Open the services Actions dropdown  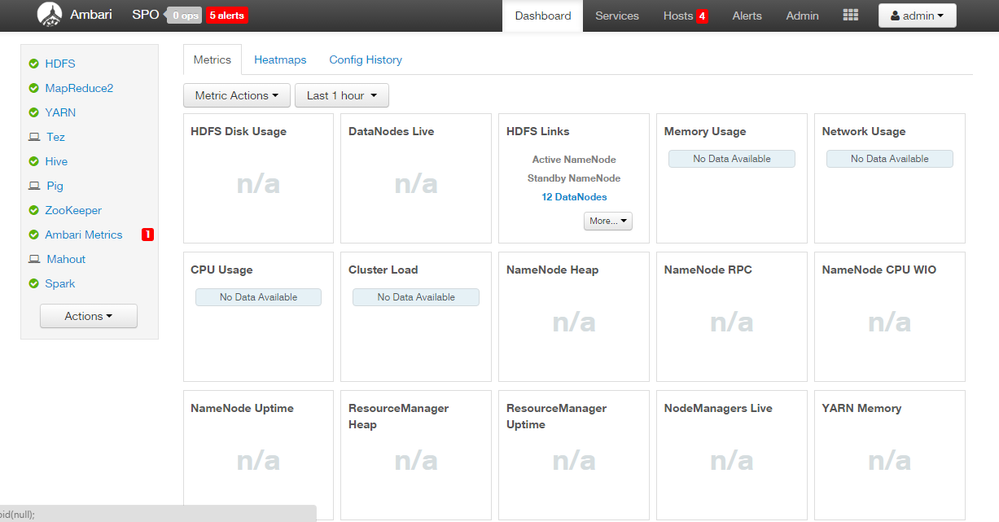89,316
